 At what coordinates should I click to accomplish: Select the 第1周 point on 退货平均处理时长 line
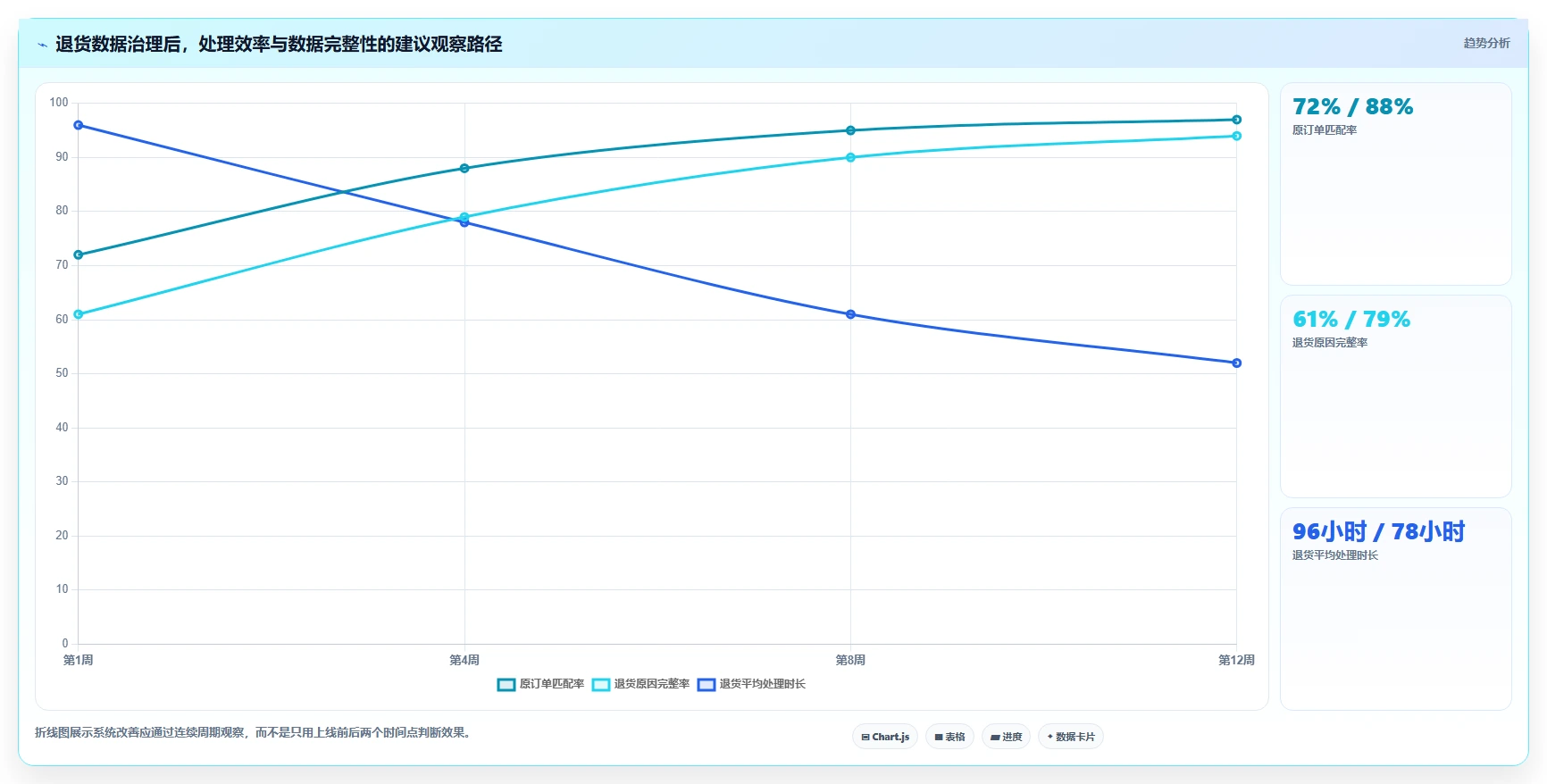[79, 125]
